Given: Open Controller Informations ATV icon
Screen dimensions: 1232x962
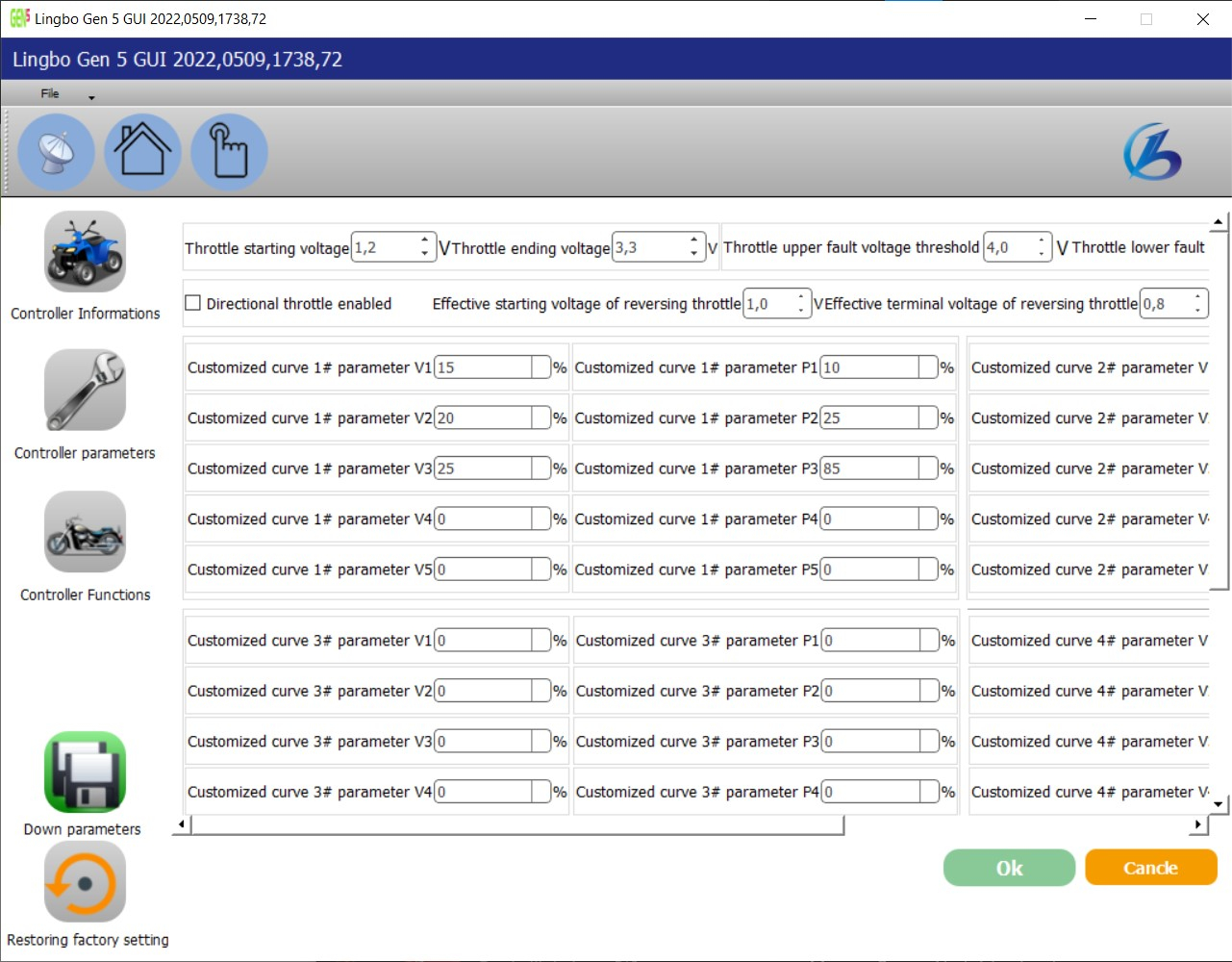Looking at the screenshot, I should point(85,252).
